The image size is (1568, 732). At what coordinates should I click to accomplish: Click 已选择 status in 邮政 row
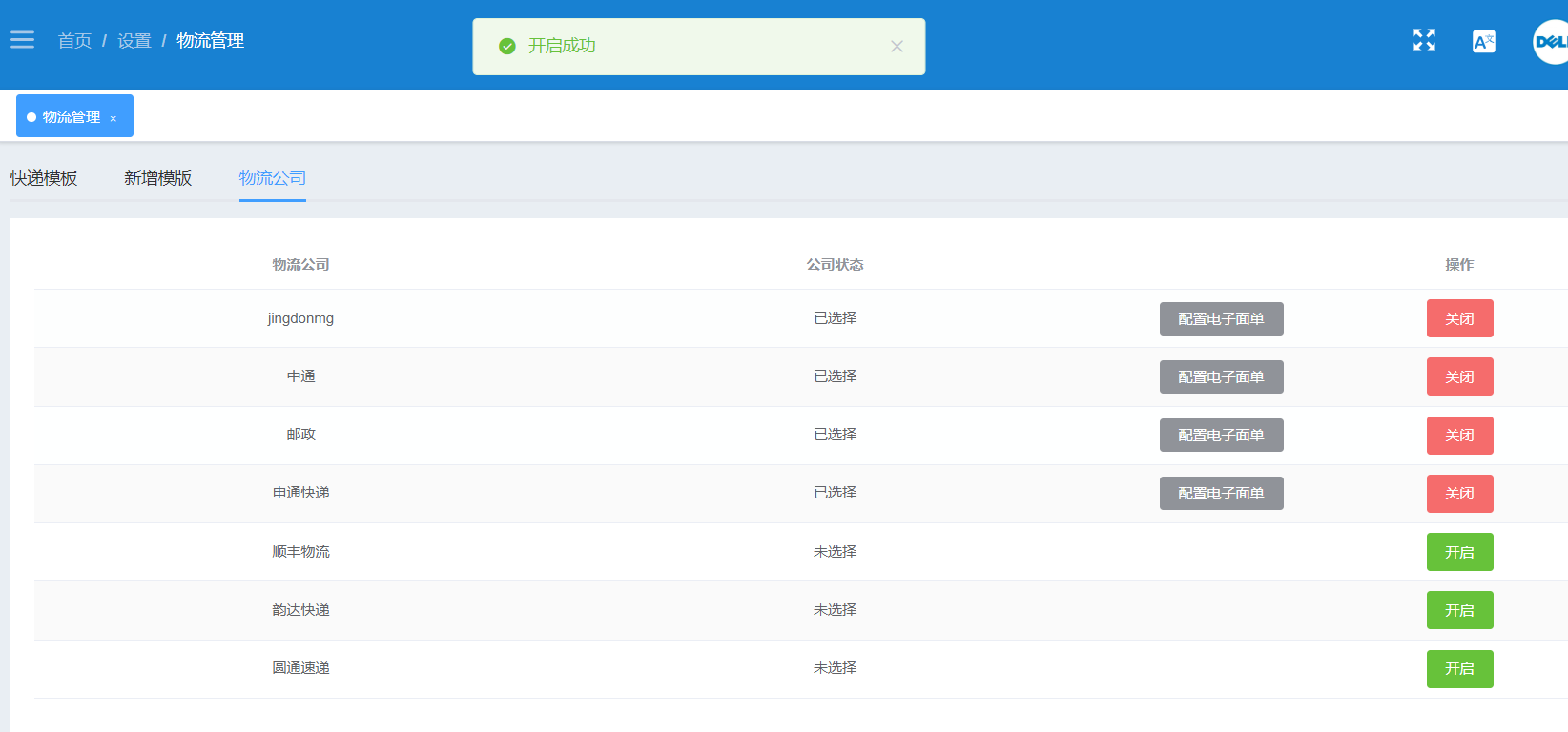tap(836, 435)
